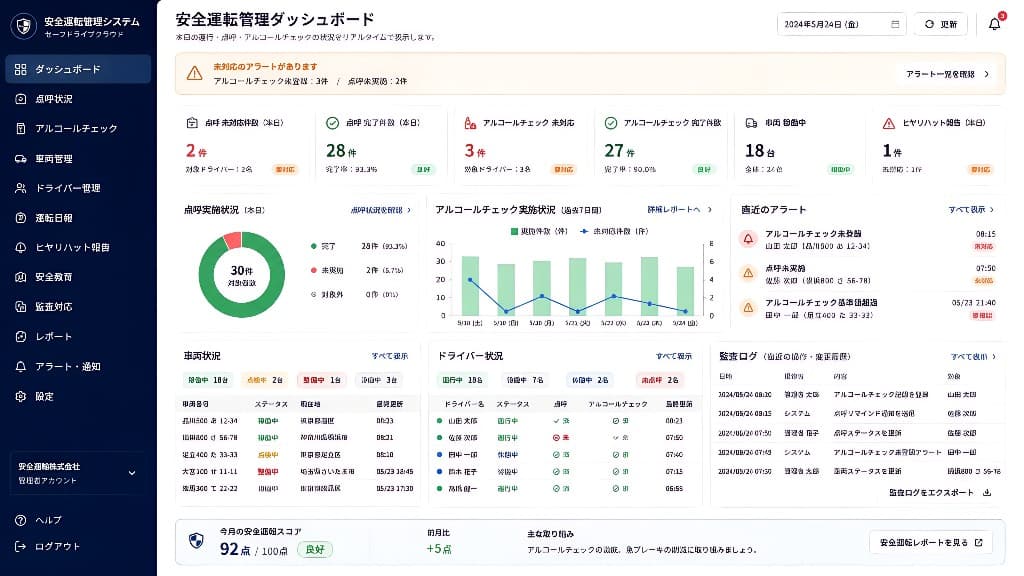
Task: Click the donut chart showing 30件
Action: (242, 275)
